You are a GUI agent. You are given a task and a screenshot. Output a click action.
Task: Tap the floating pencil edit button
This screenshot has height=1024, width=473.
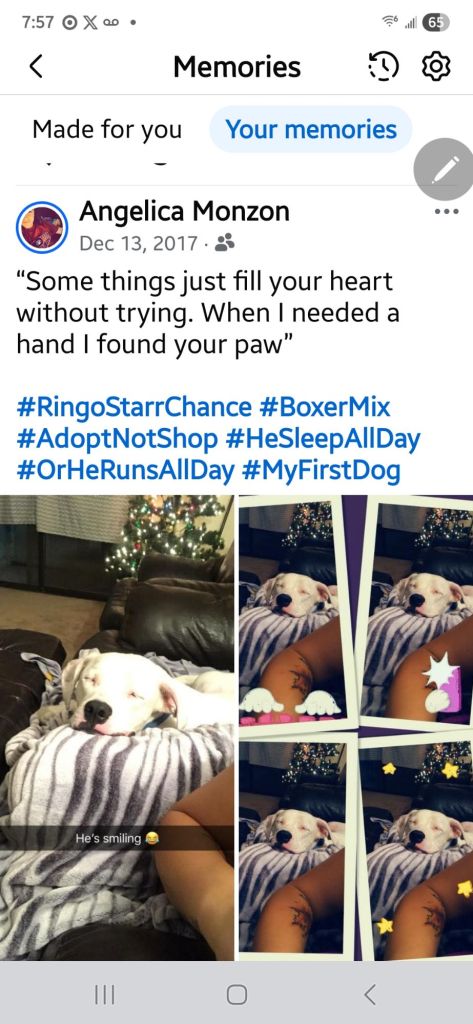(x=446, y=169)
